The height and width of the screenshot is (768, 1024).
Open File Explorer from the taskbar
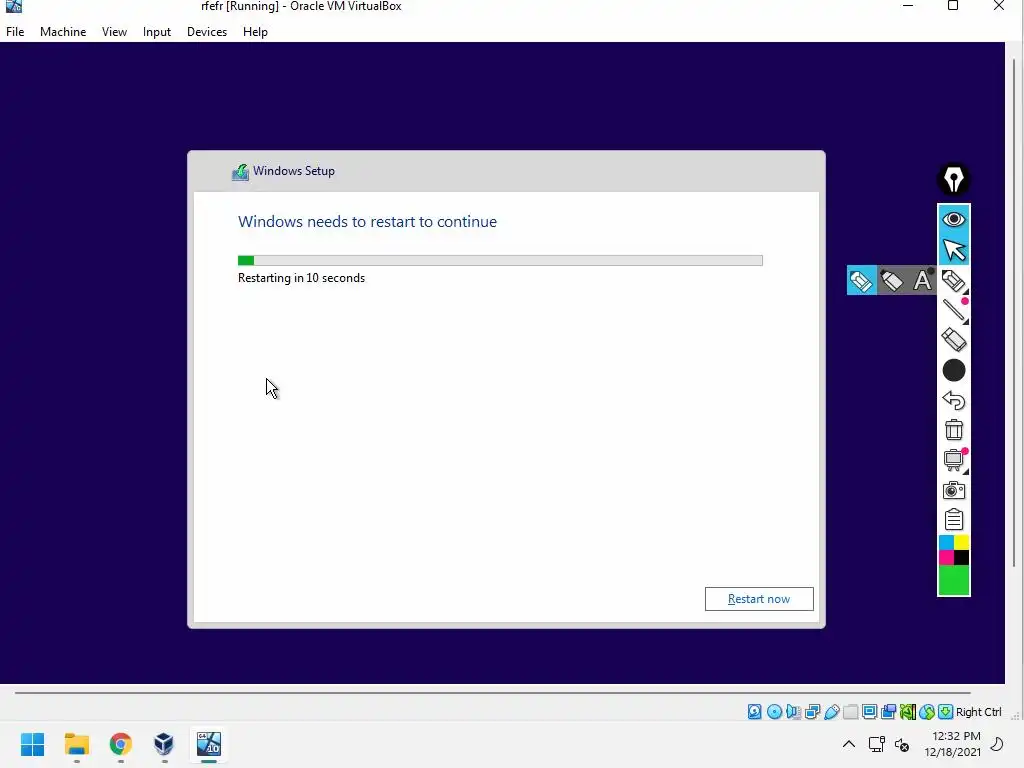(x=76, y=744)
